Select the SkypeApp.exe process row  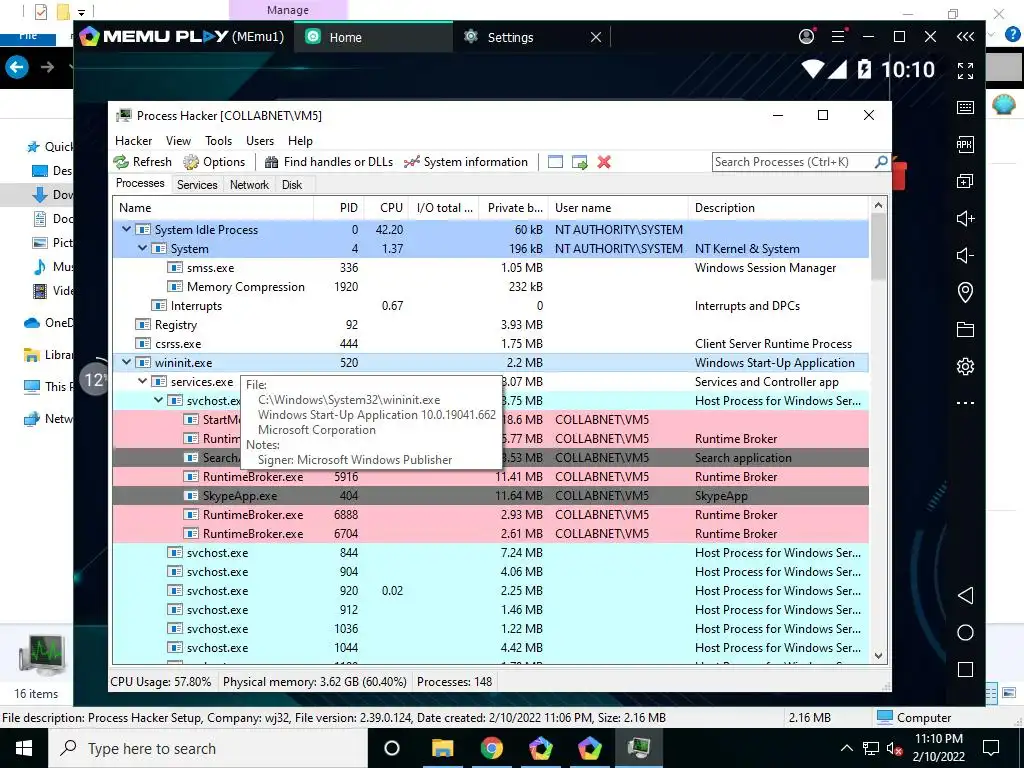point(491,496)
